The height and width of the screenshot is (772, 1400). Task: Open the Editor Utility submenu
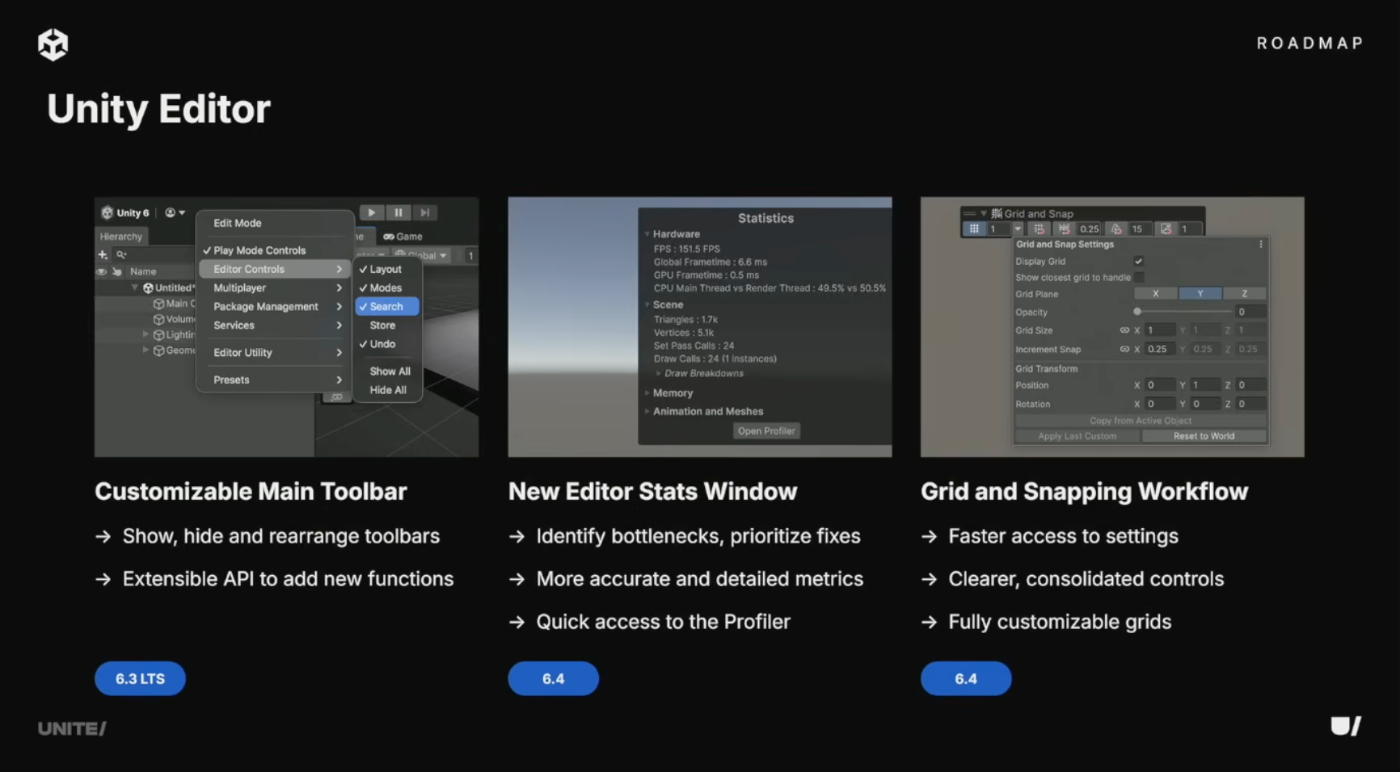pos(275,352)
